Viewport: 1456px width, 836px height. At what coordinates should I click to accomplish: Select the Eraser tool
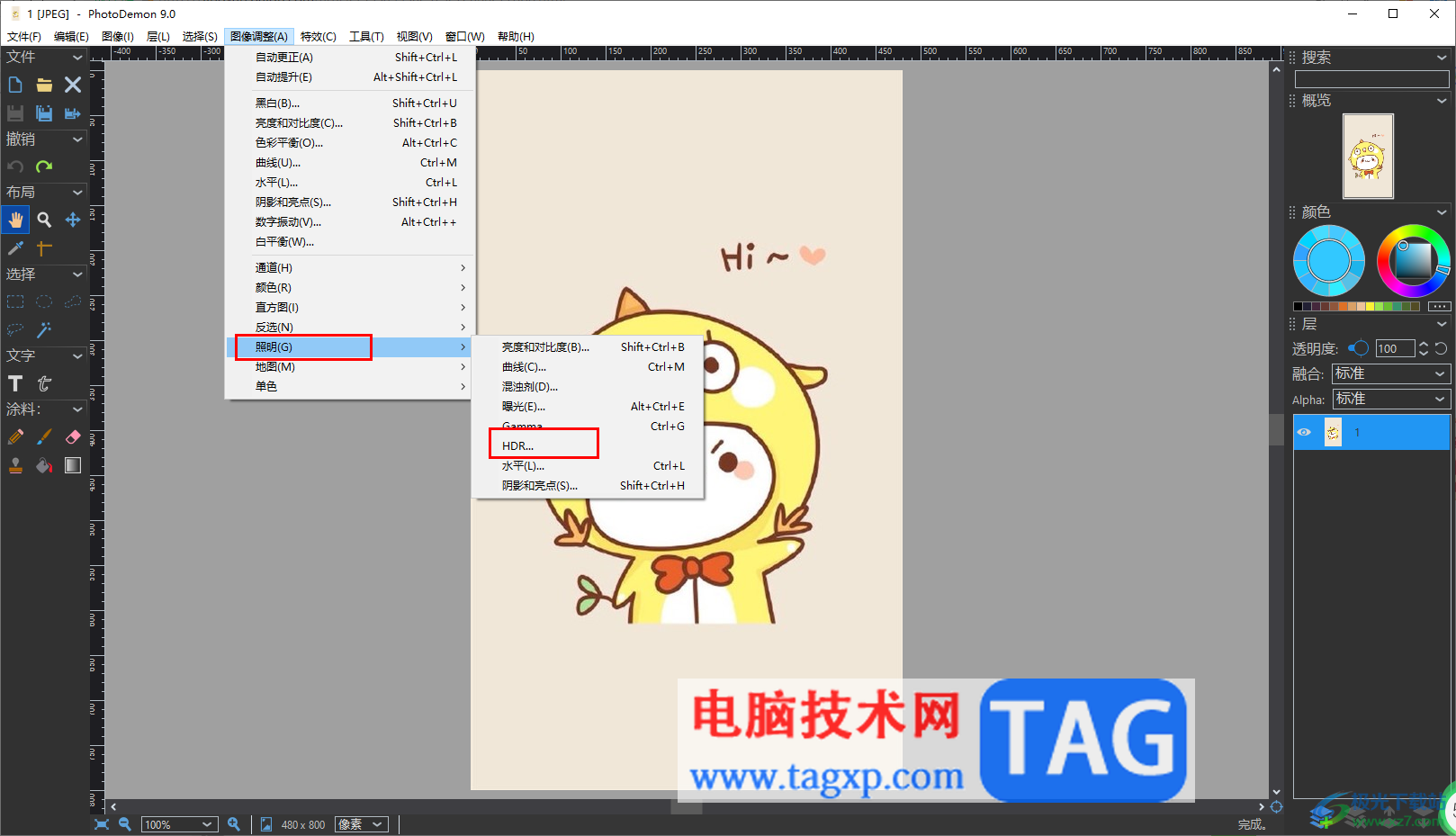tap(73, 437)
